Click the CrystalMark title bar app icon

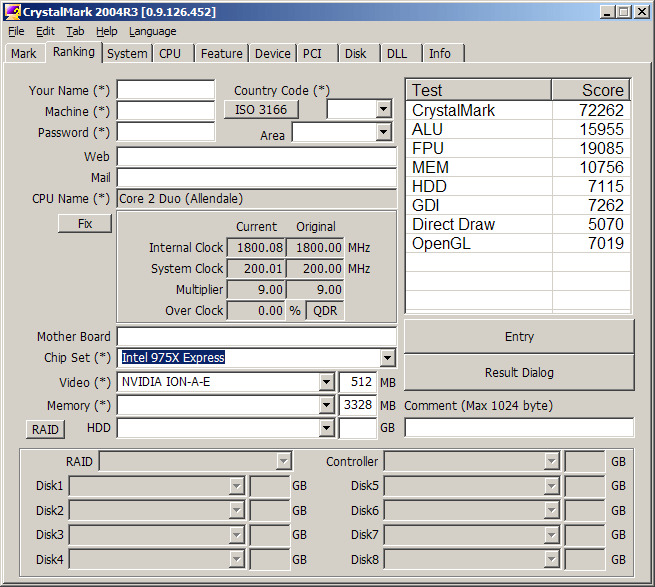coord(13,12)
